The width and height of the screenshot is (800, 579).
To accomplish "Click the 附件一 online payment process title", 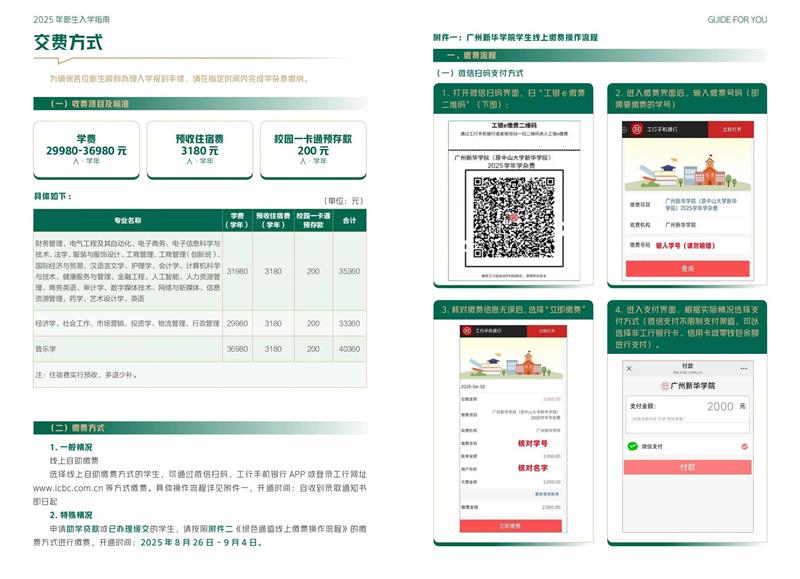I will coord(515,37).
